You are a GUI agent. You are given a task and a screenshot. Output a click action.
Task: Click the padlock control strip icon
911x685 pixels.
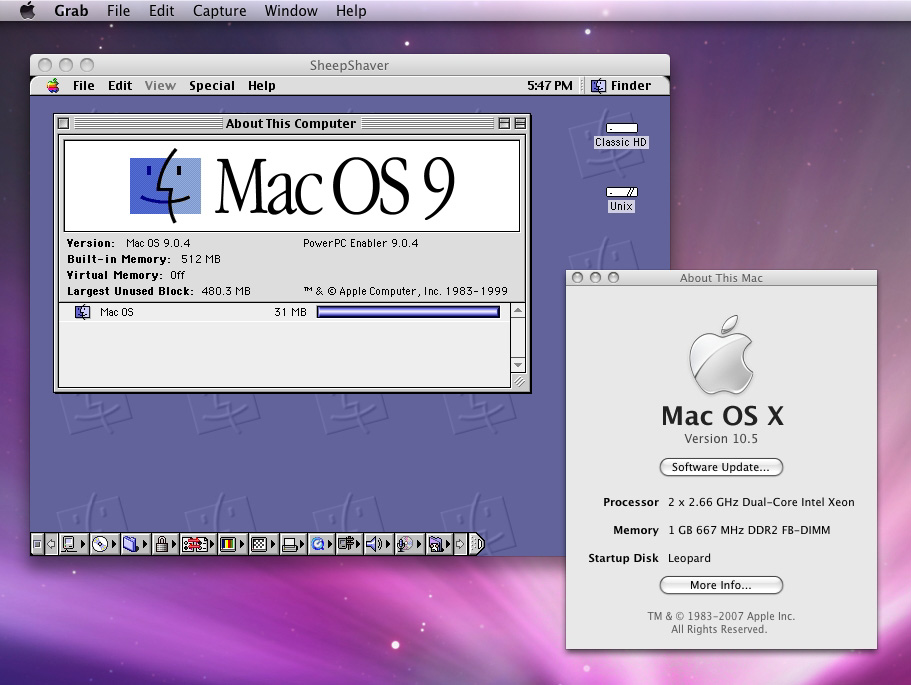point(162,544)
